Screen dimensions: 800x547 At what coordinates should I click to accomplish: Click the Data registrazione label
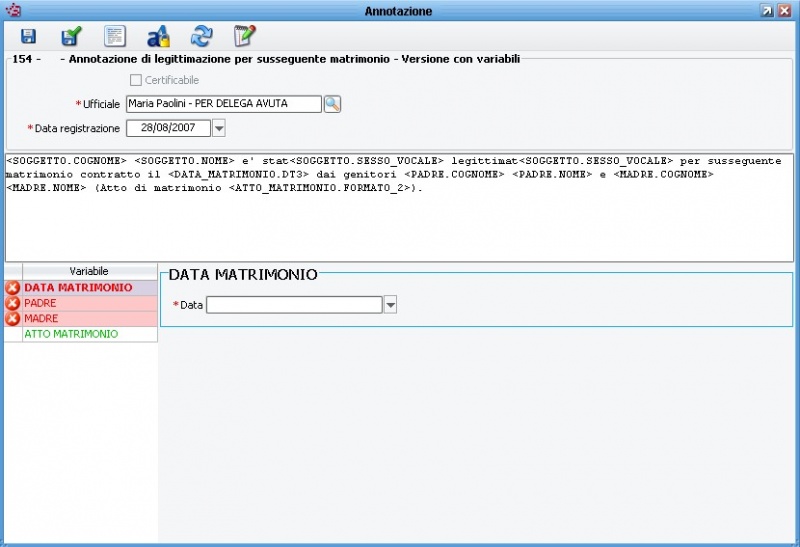tap(77, 129)
